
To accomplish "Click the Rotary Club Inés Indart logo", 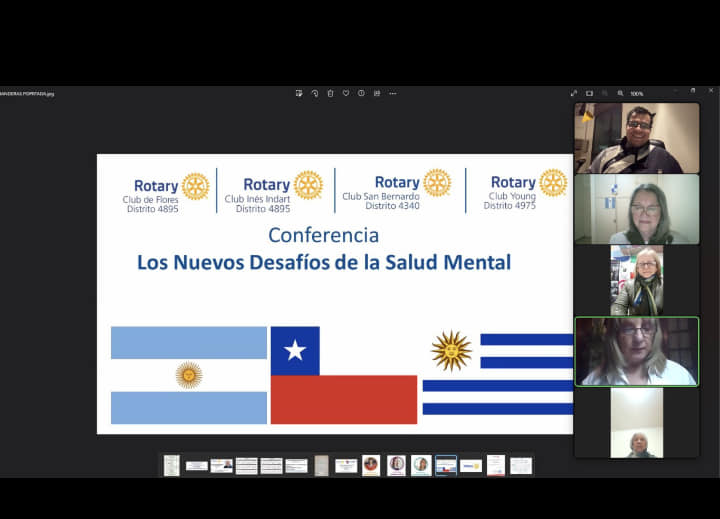I will [274, 192].
